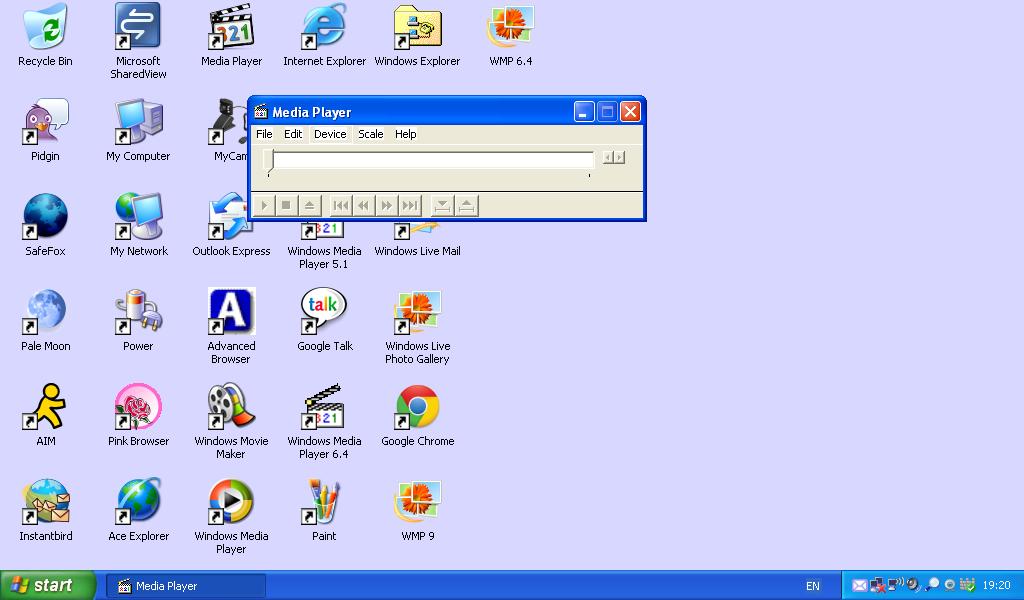Close the Media Player window
The height and width of the screenshot is (600, 1024).
[630, 112]
